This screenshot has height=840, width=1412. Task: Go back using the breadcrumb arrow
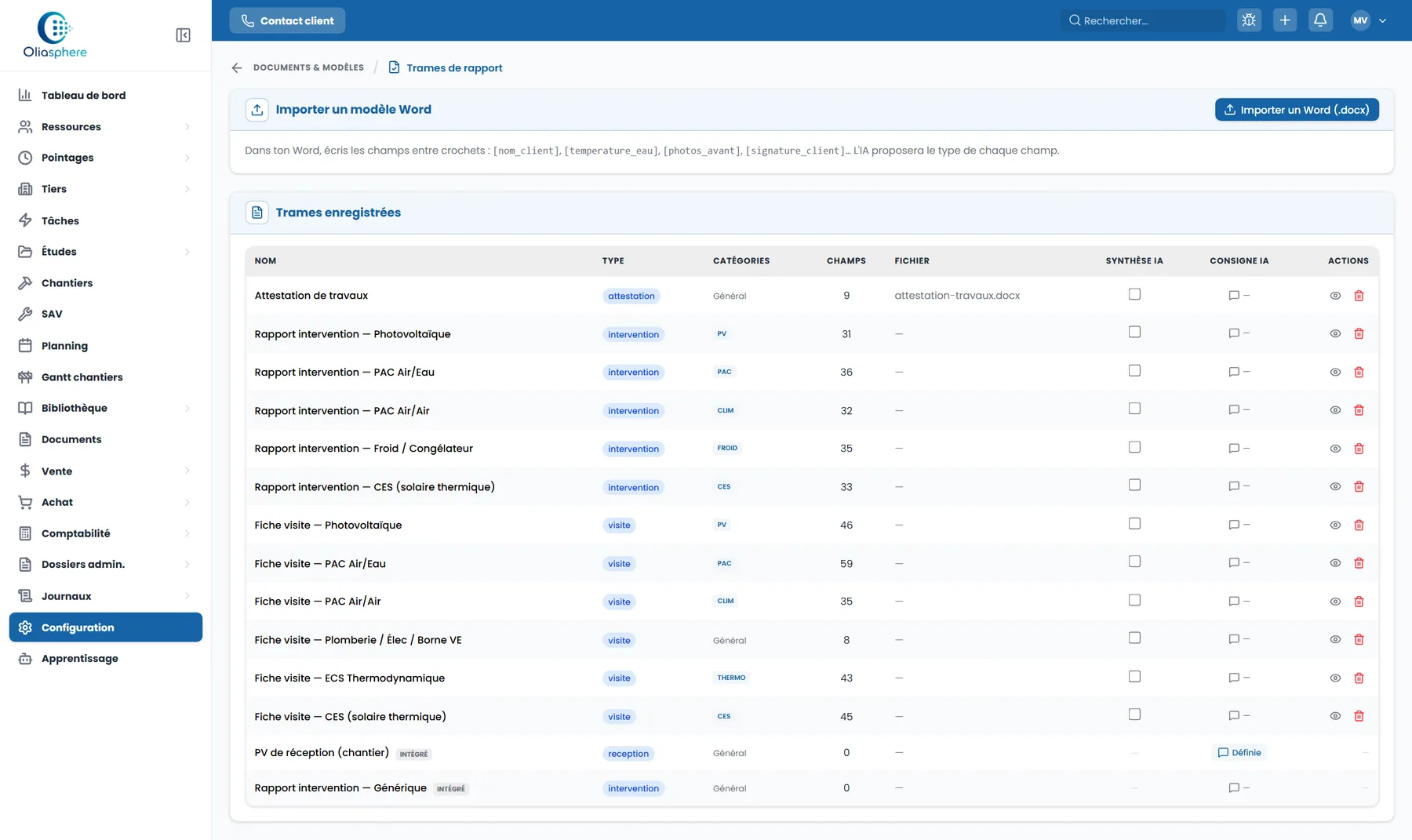(x=237, y=68)
